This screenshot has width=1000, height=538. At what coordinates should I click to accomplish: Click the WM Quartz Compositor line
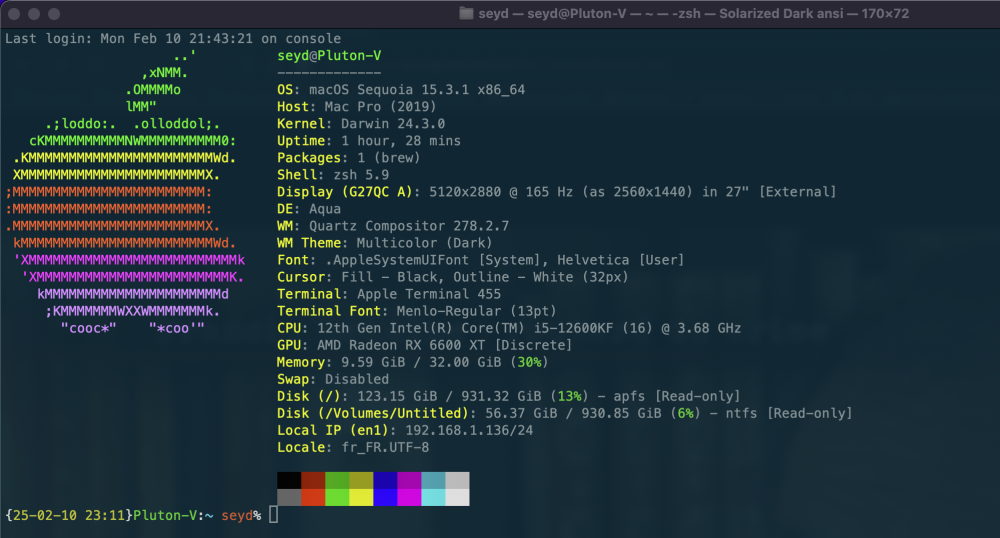393,226
